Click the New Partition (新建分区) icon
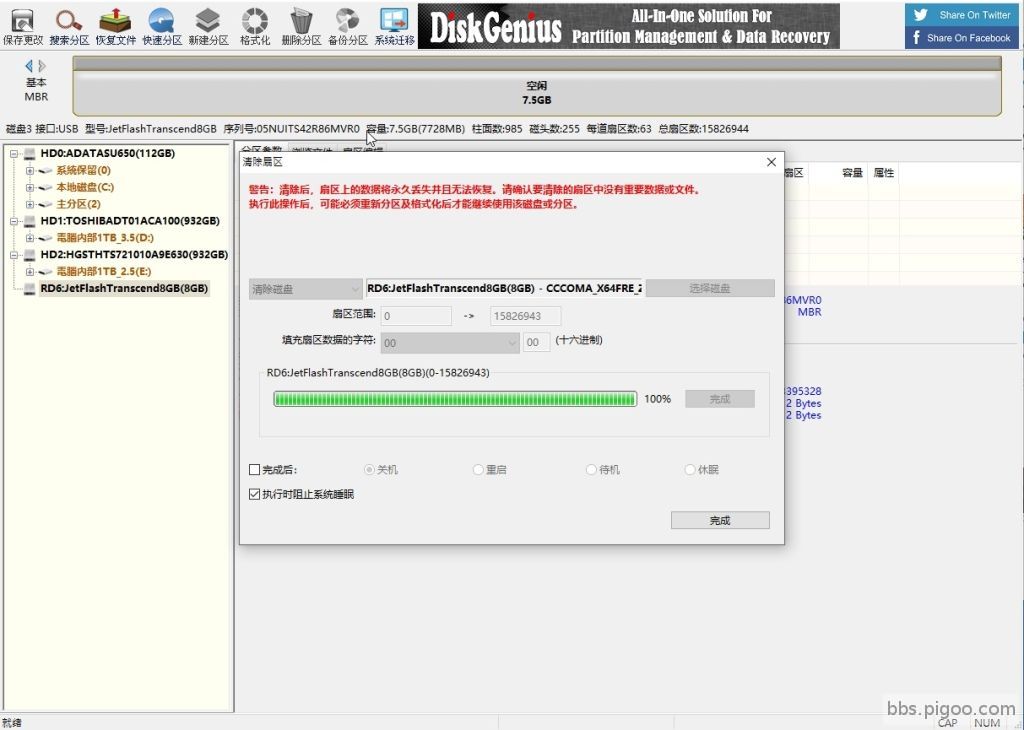The height and width of the screenshot is (730, 1024). [x=208, y=26]
